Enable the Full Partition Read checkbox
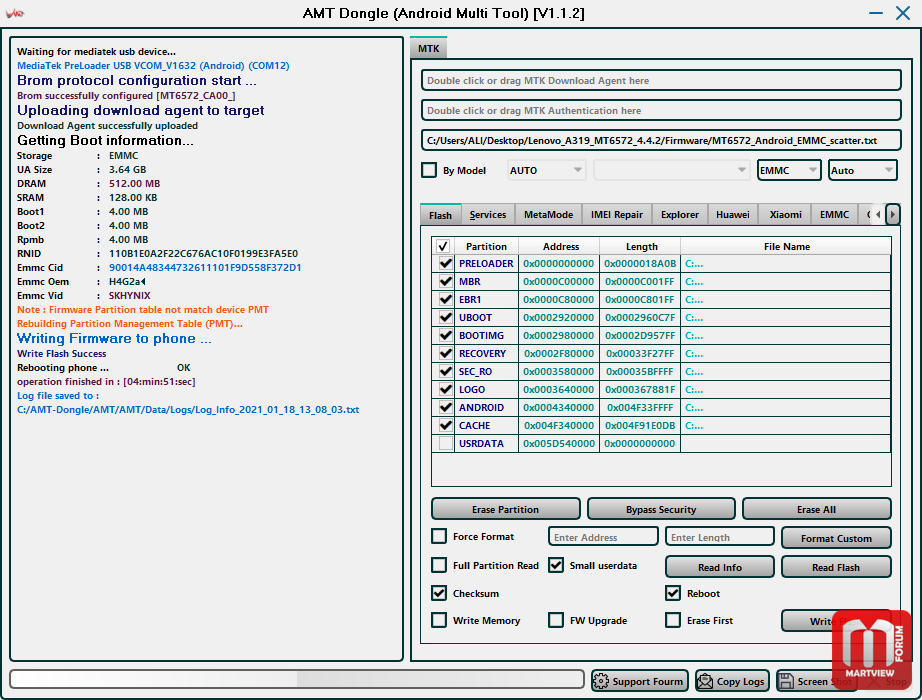This screenshot has width=922, height=700. [439, 565]
